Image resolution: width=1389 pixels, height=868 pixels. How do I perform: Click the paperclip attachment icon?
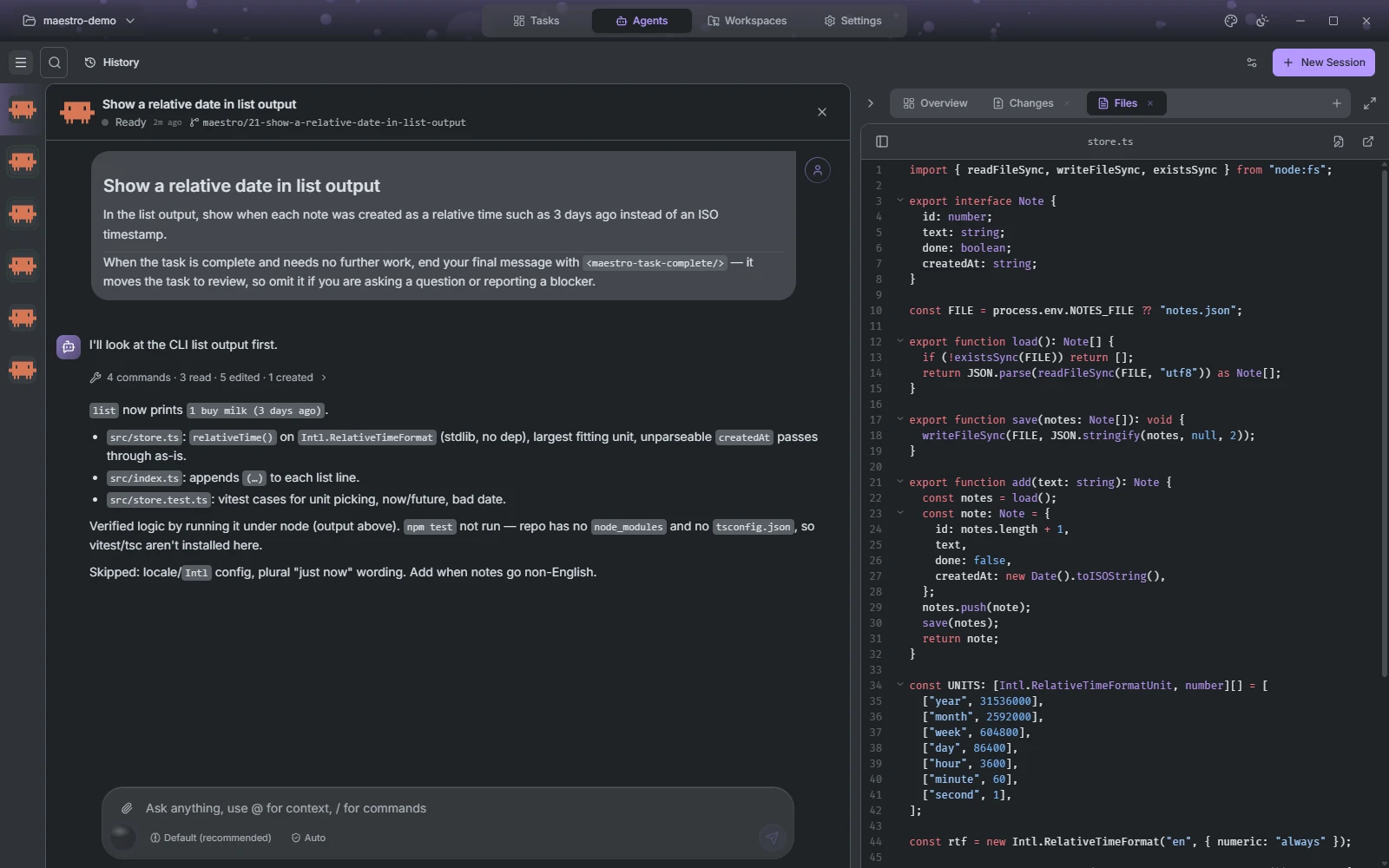[127, 808]
